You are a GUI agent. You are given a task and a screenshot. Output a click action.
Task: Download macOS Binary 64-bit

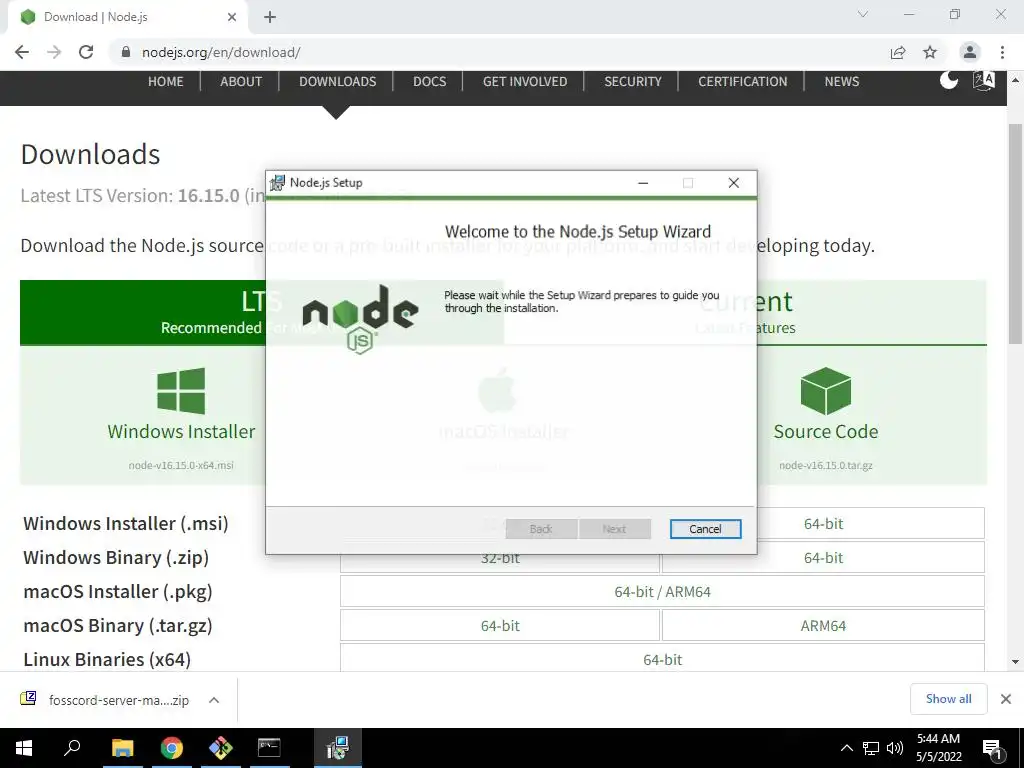[x=500, y=626]
